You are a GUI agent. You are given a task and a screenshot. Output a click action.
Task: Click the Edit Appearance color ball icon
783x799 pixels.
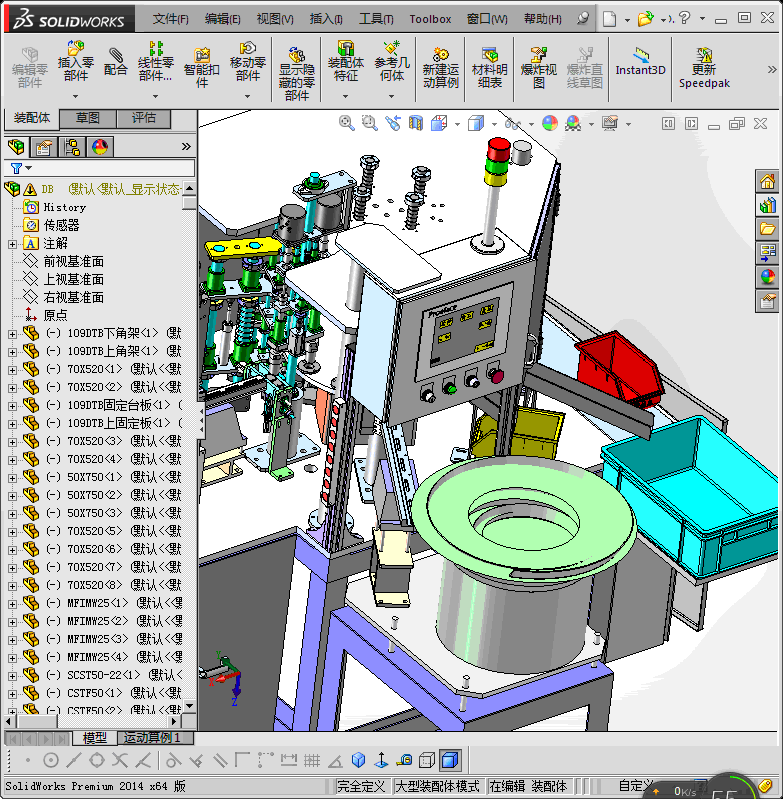tap(550, 123)
